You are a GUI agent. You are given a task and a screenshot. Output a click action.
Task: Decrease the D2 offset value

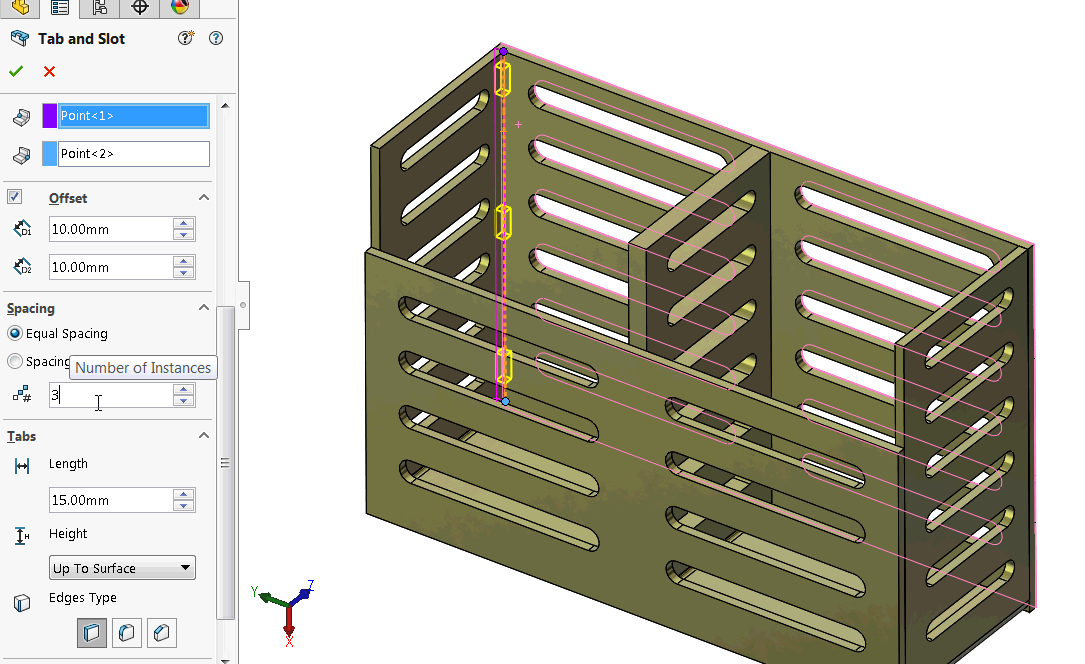[x=183, y=273]
